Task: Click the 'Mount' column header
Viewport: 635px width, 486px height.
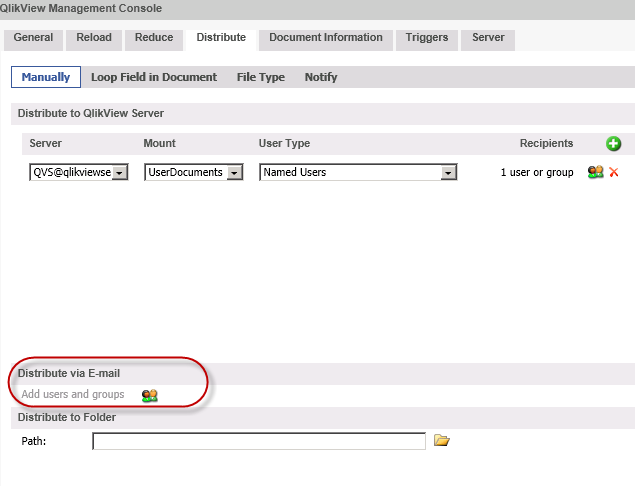Action: 160,143
